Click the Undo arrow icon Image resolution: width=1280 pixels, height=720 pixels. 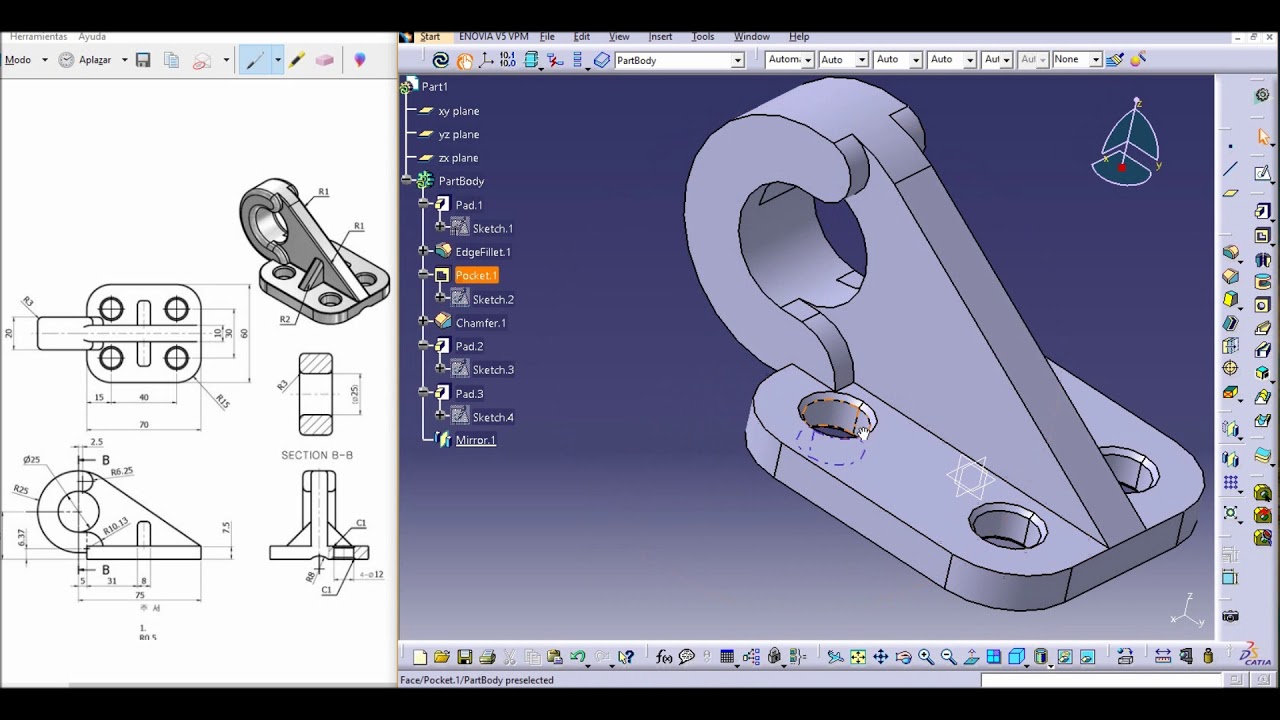[577, 657]
